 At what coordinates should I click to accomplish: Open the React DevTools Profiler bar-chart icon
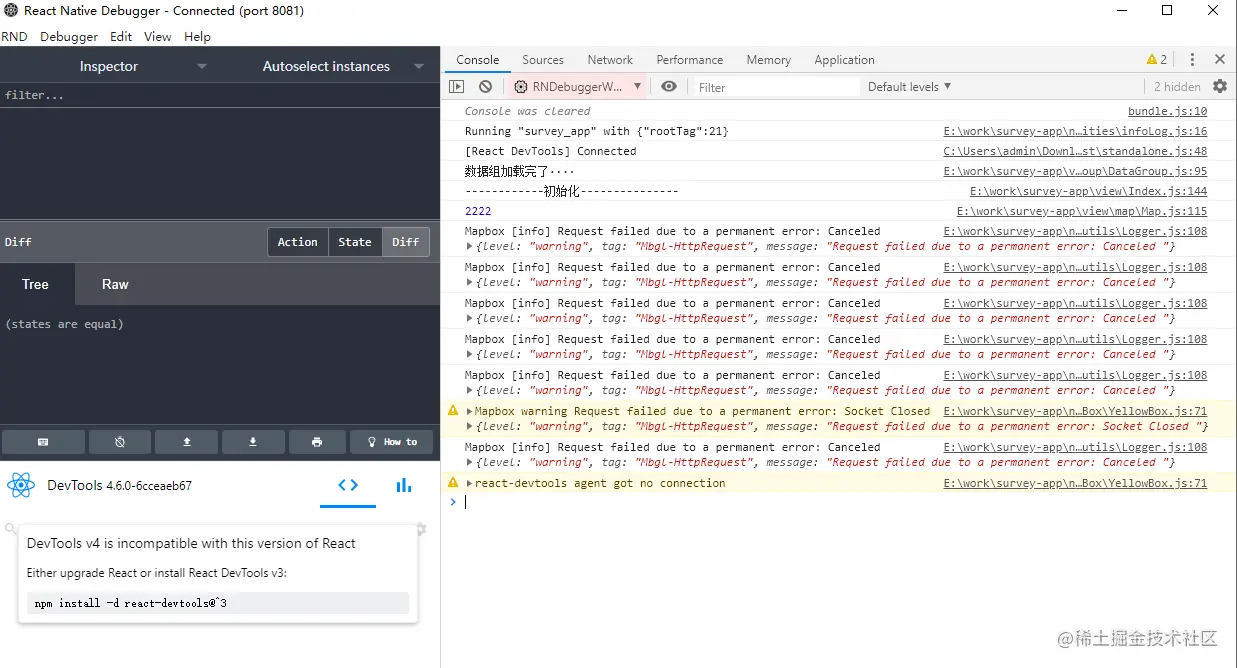click(404, 485)
